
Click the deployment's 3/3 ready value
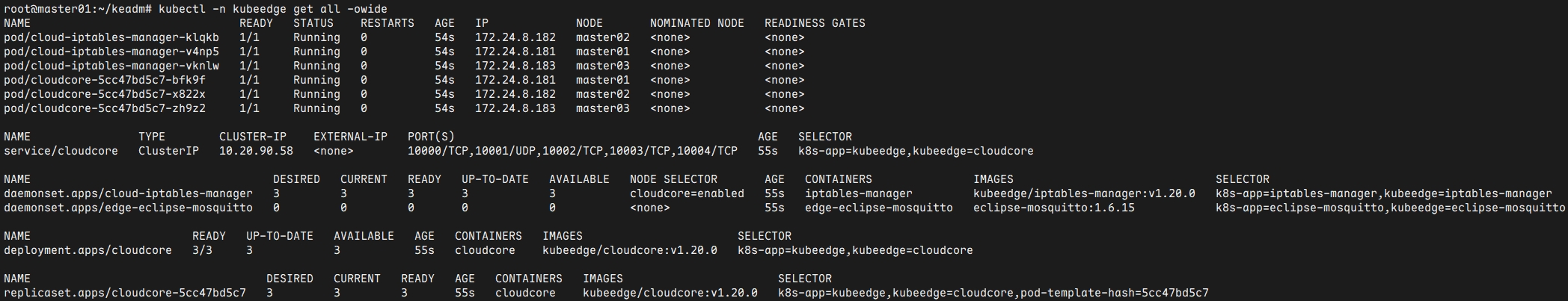pos(202,250)
